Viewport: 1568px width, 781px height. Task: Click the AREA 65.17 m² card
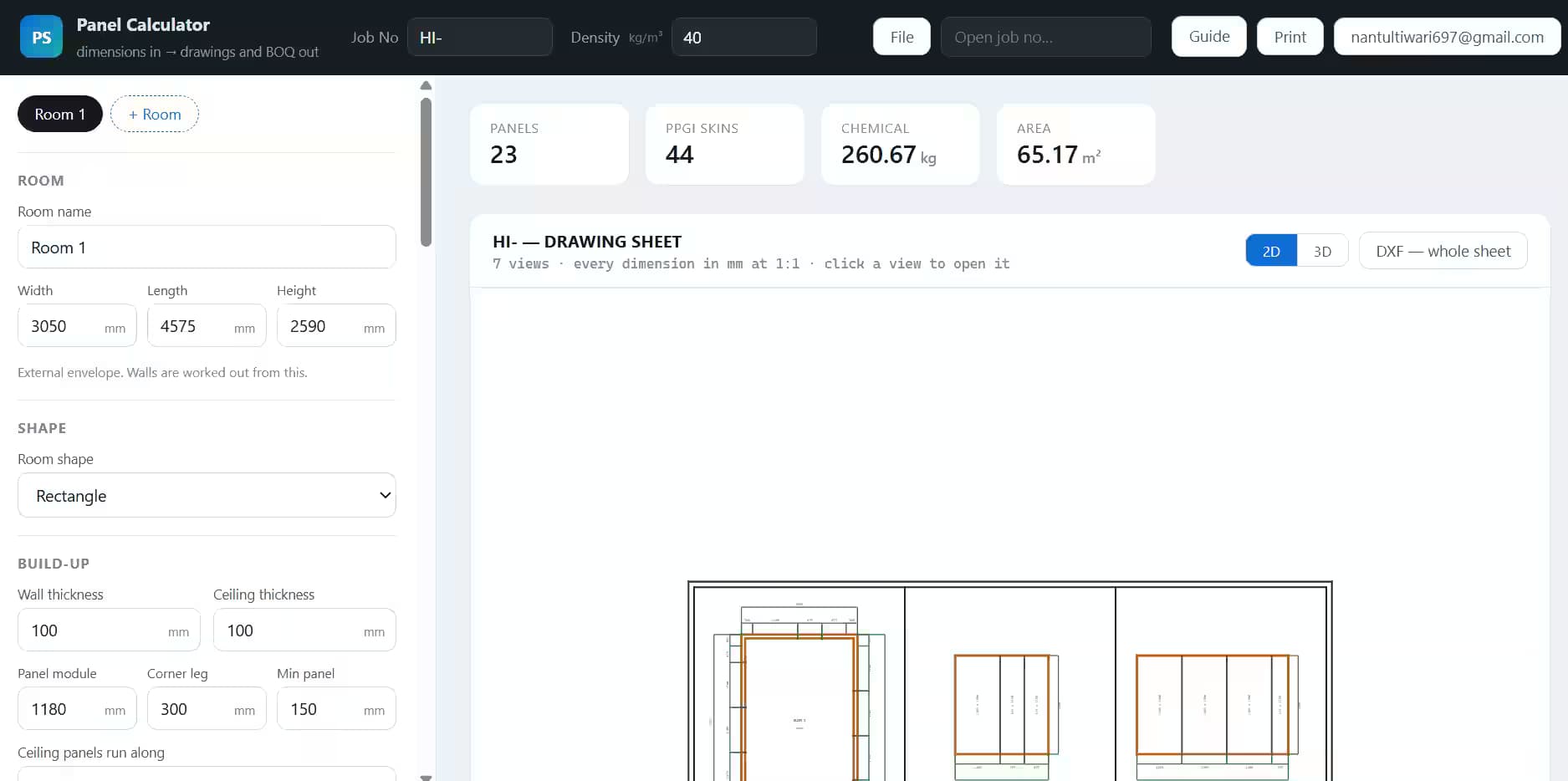click(1076, 144)
